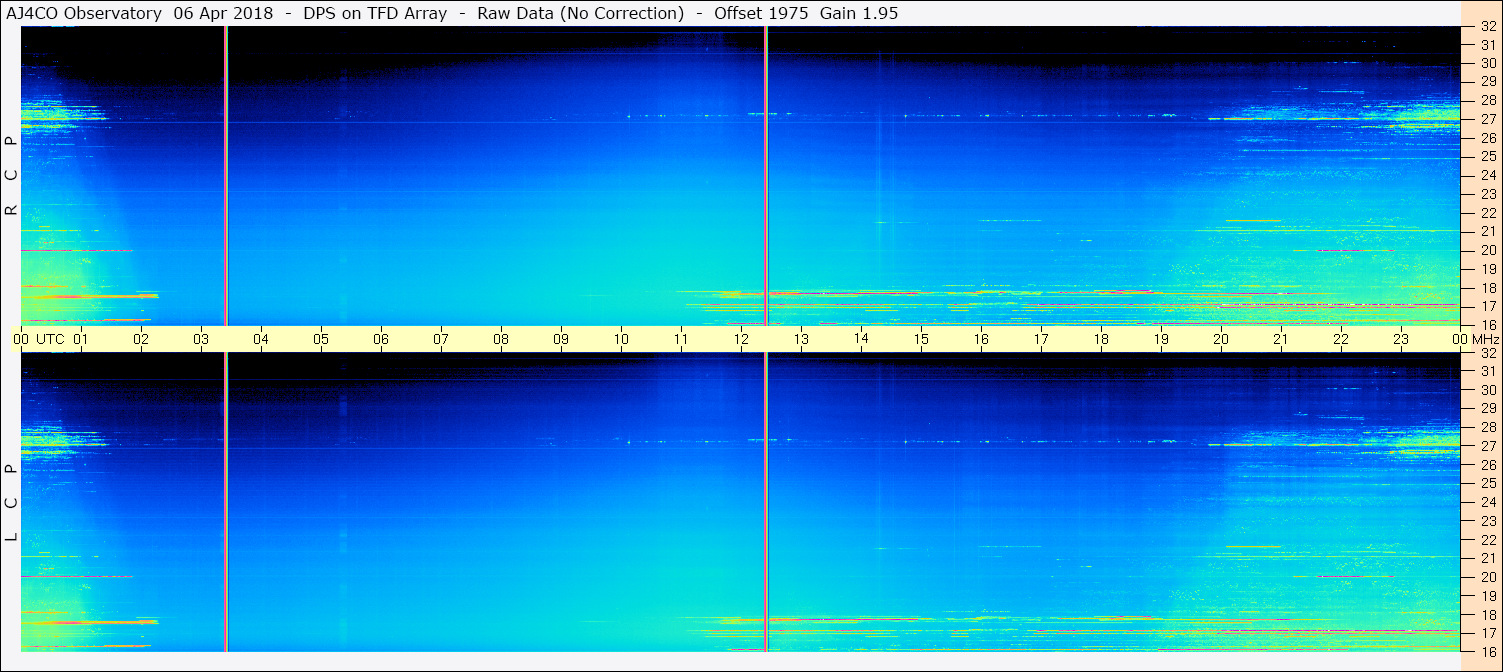1503x672 pixels.
Task: Select the 19 hour tick label on time axis
Action: coord(1161,339)
